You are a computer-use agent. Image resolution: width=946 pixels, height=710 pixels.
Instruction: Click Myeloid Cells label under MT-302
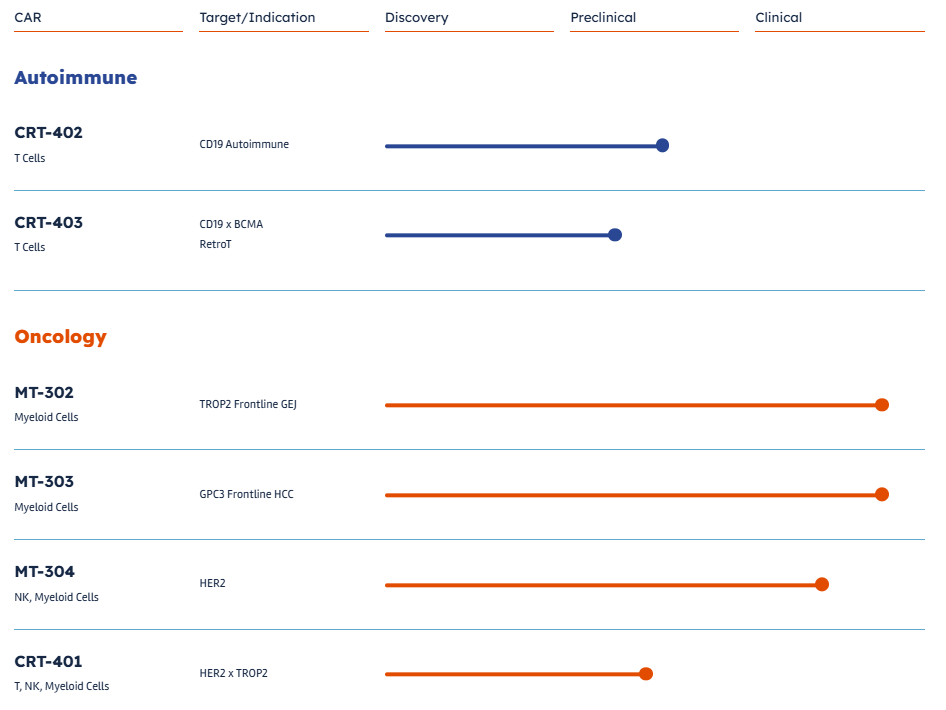coord(46,417)
